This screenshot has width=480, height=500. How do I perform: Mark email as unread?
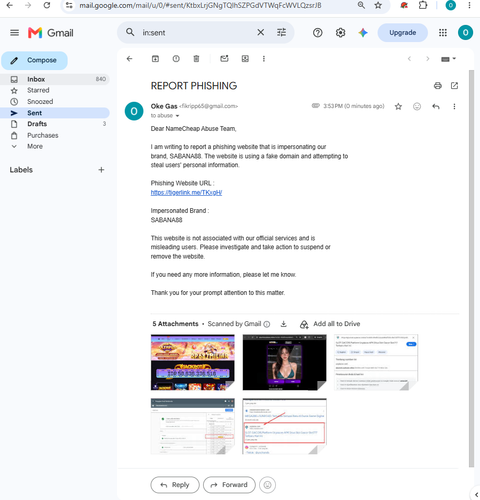click(224, 59)
